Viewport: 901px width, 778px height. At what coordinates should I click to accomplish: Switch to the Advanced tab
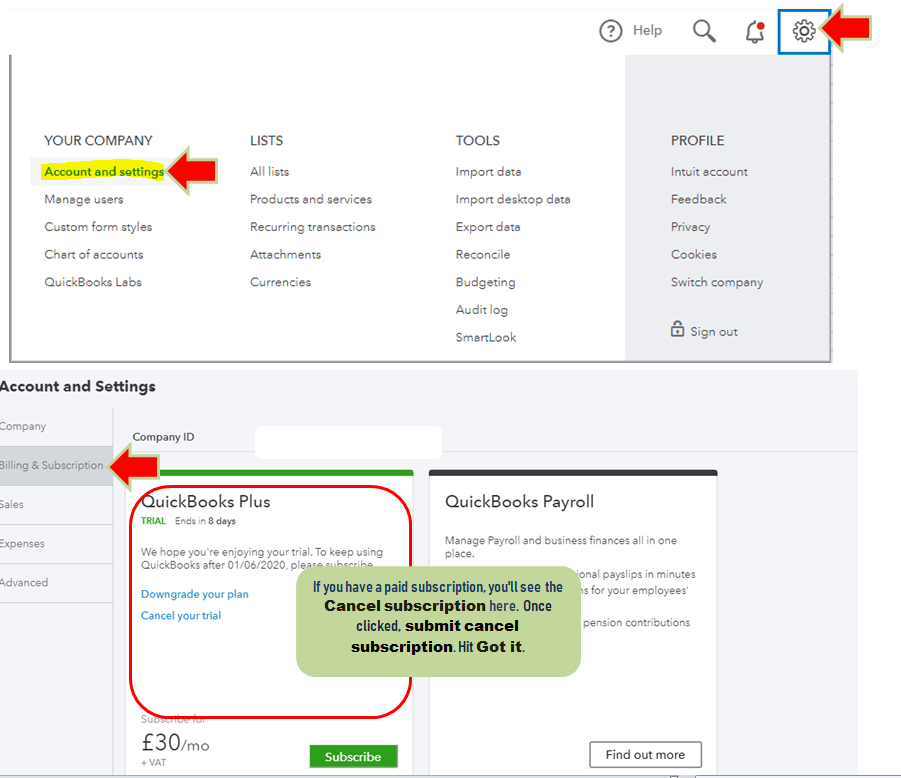[56, 583]
